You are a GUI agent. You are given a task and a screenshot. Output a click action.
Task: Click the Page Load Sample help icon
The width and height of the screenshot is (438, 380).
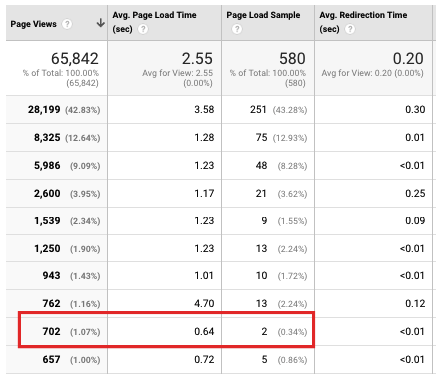click(237, 29)
